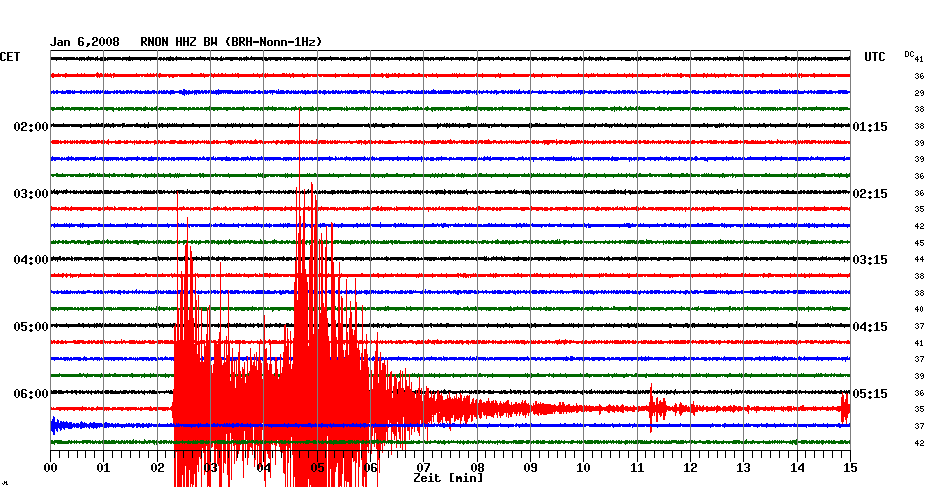This screenshot has height=494, width=930.
Task: Click the UTC time label "03:15"
Action: [870, 260]
